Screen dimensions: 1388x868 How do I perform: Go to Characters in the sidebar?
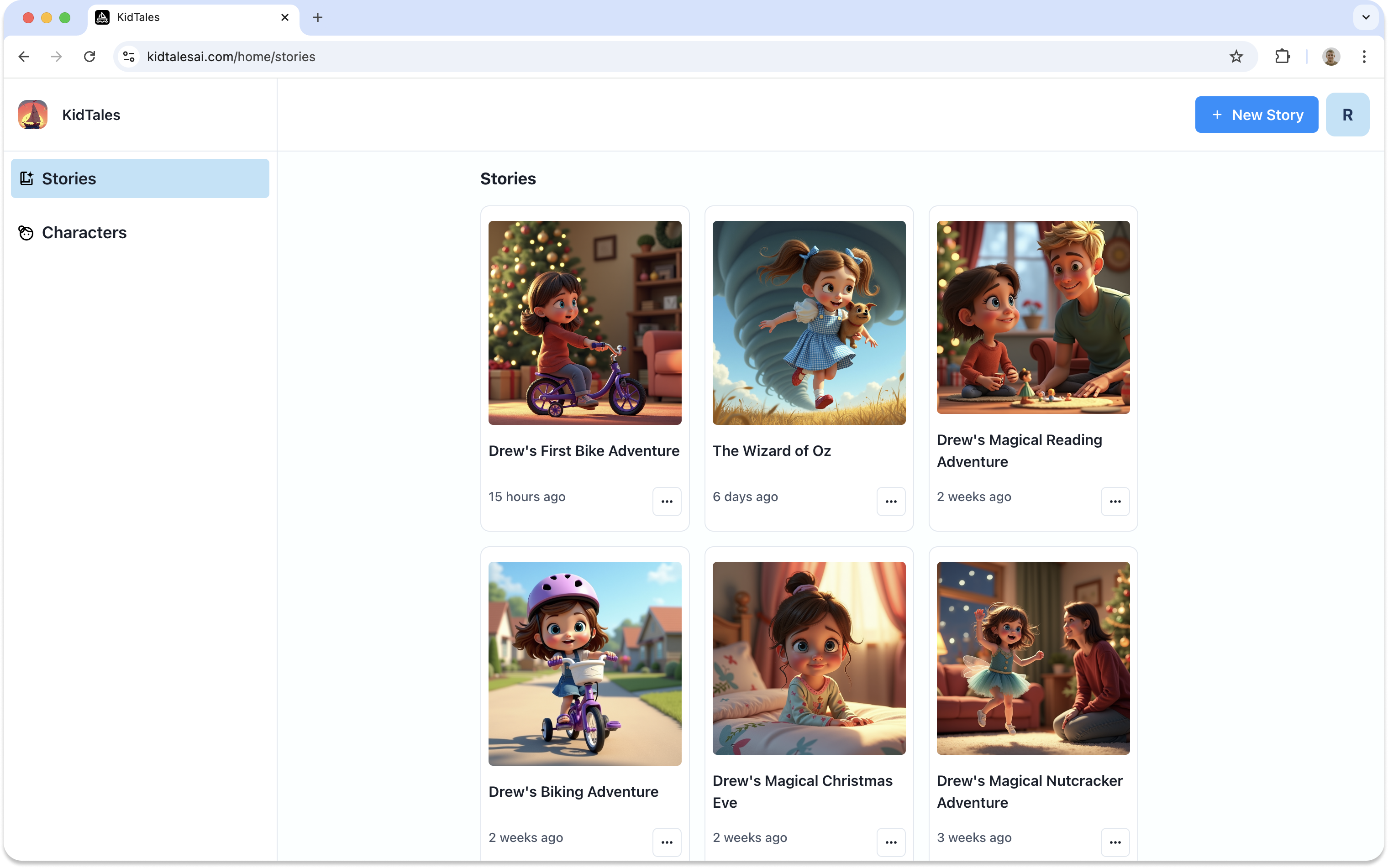pyautogui.click(x=84, y=232)
